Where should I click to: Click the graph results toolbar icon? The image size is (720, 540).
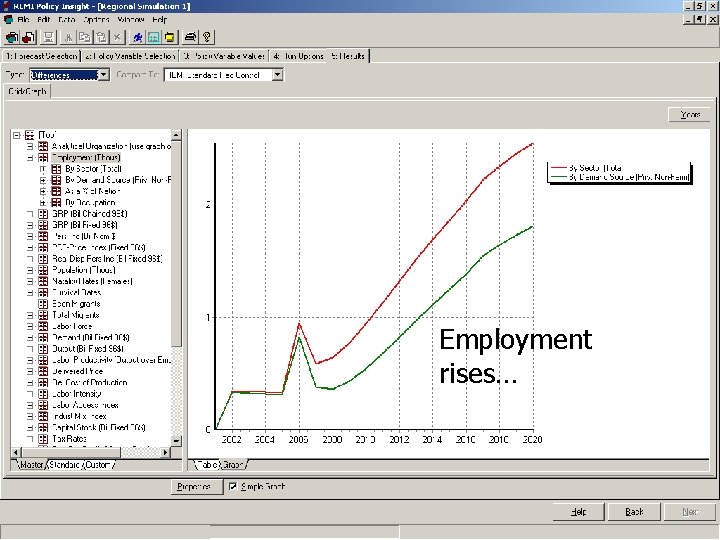pos(153,37)
